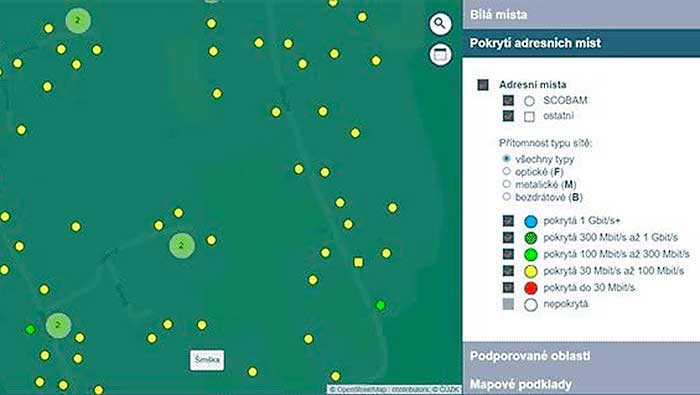This screenshot has width=700, height=395.
Task: Select the yellow square address marker
Action: [x=358, y=262]
